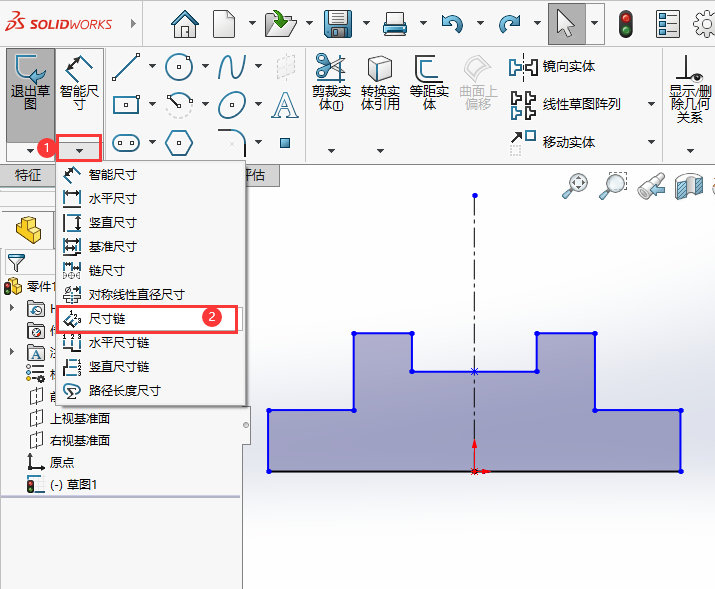This screenshot has height=589, width=715.
Task: Select the corner Rectangle tool
Action: pos(126,105)
